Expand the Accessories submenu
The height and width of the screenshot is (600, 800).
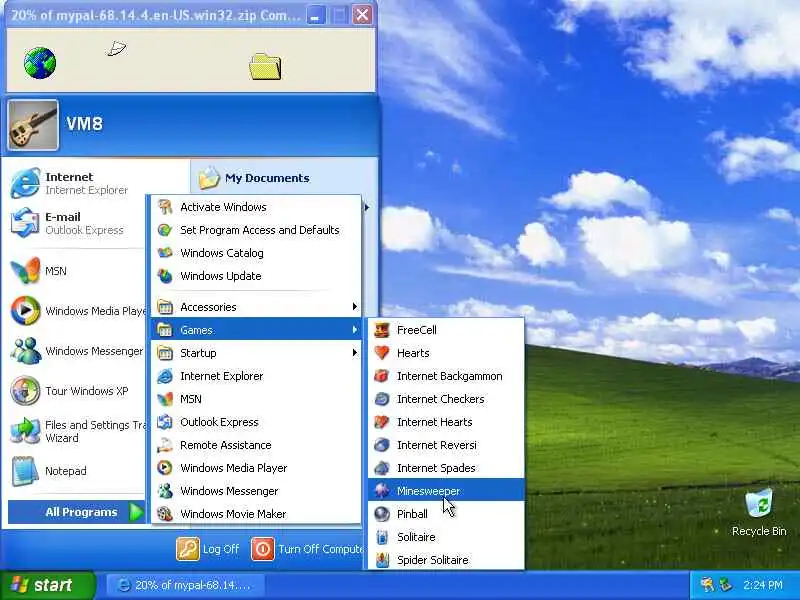coord(256,307)
